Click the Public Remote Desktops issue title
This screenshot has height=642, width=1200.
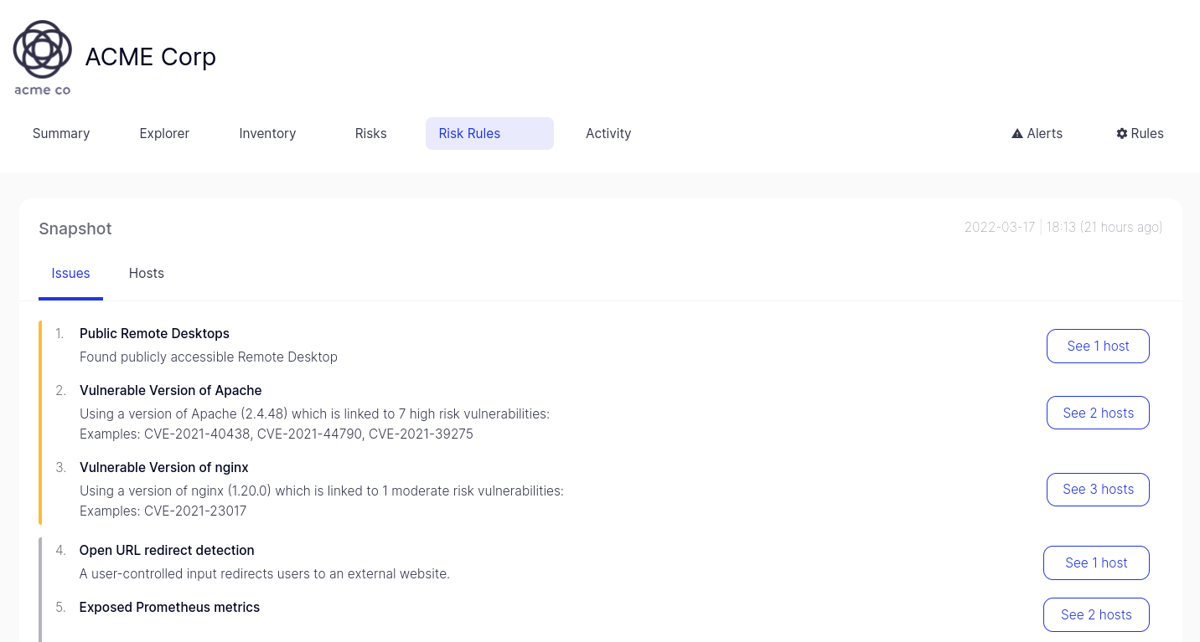point(154,333)
